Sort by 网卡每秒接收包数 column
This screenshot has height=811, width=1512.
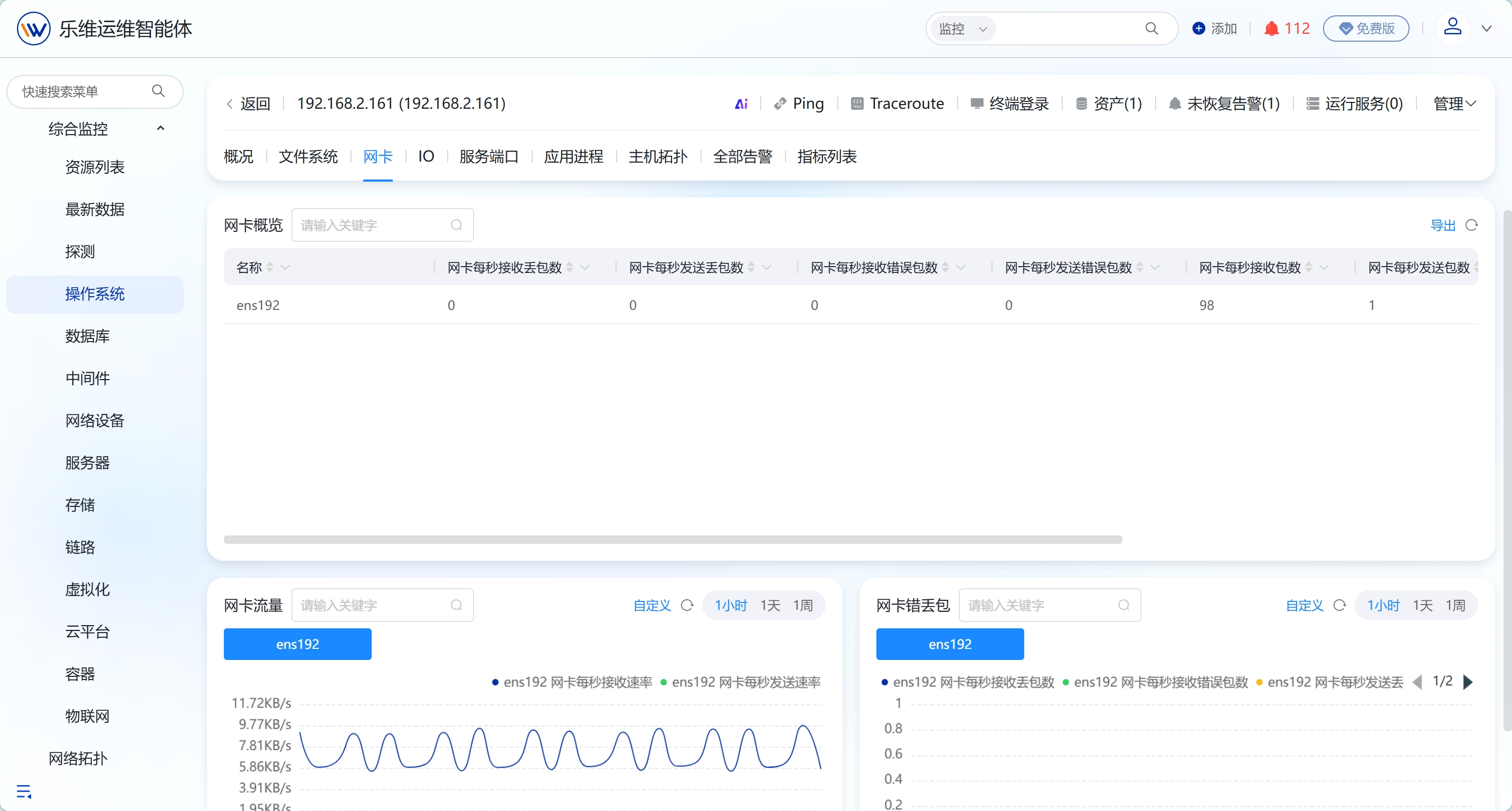tap(1308, 268)
